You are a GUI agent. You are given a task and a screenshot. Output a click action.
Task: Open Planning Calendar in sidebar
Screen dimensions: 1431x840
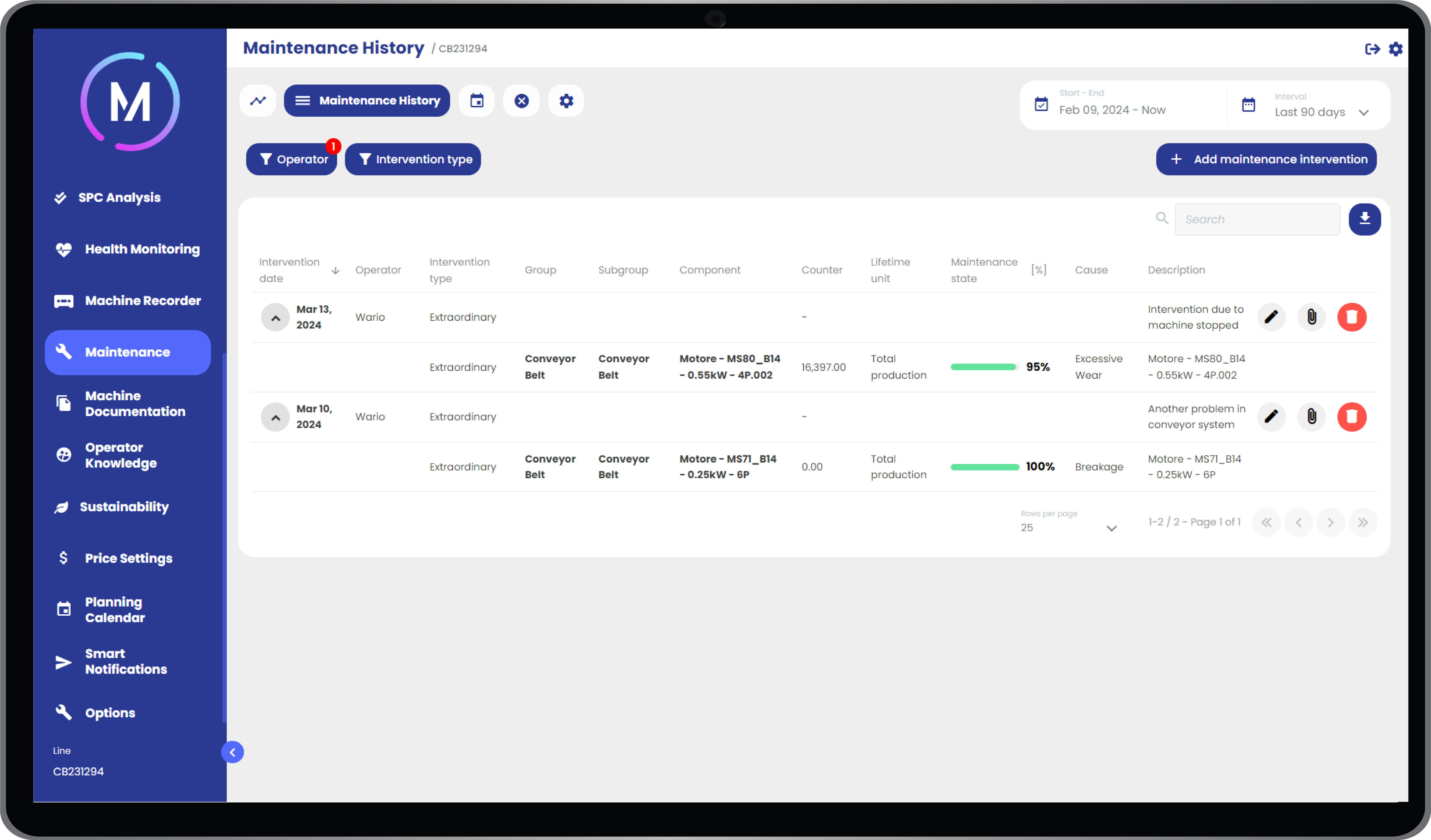128,609
